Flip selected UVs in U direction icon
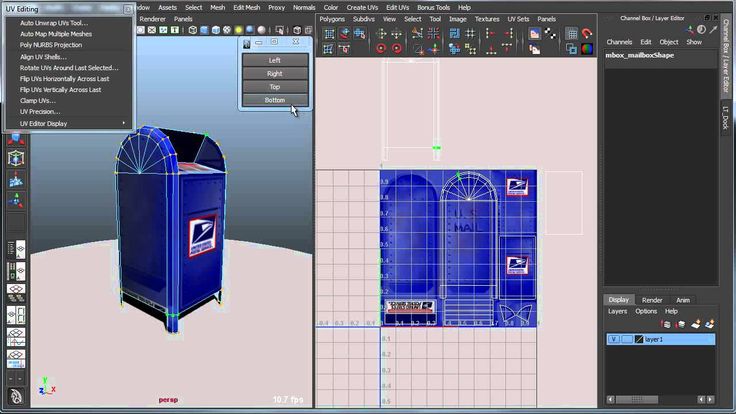This screenshot has height=414, width=736. (x=381, y=33)
